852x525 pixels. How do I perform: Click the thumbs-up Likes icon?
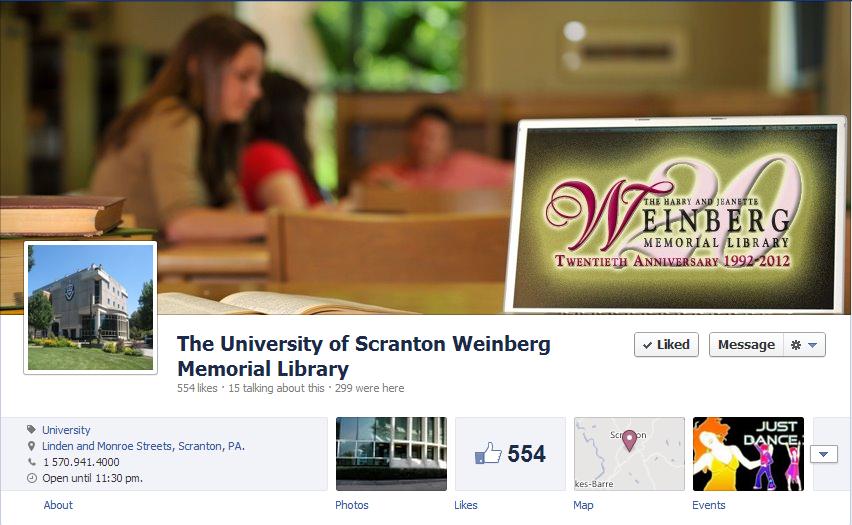pos(488,453)
